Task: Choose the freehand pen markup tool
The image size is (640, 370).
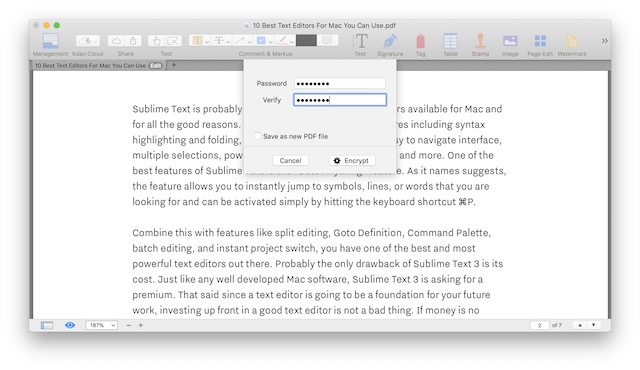Action: tap(282, 40)
